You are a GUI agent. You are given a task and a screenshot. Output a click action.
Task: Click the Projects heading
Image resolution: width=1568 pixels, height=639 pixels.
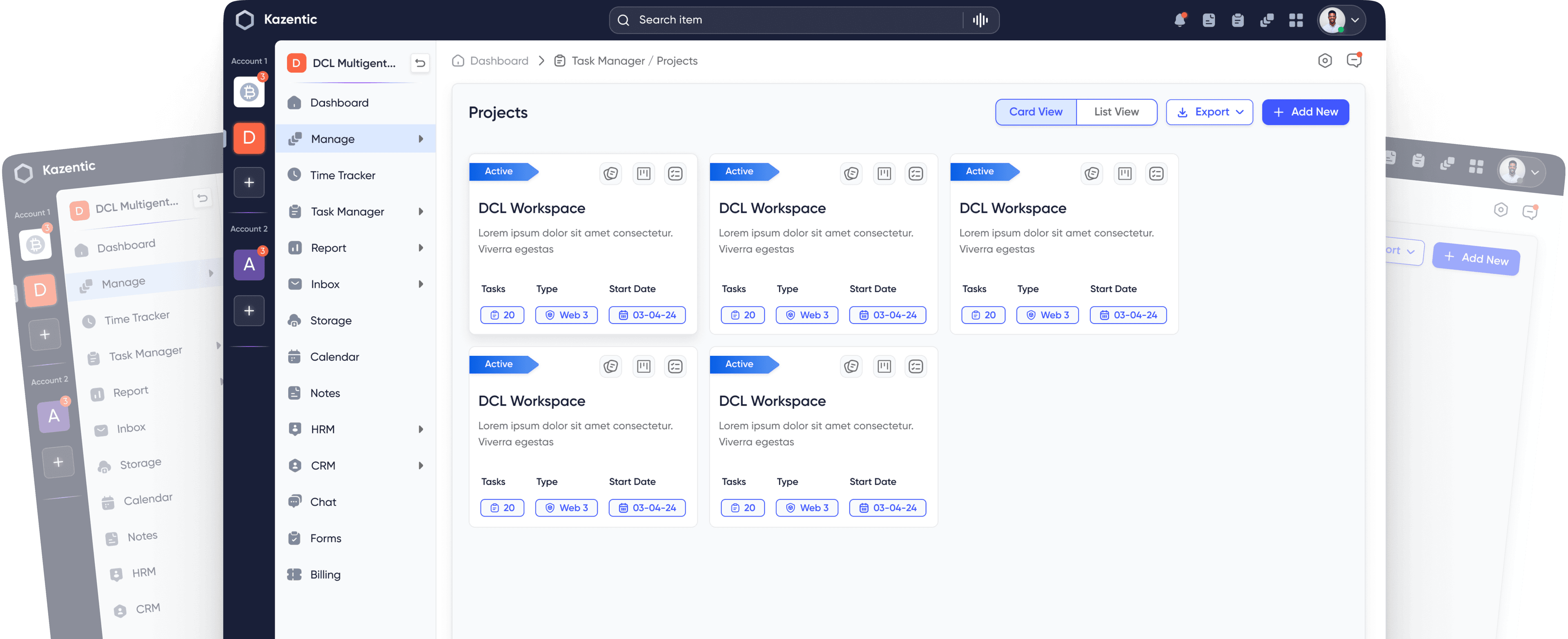(x=498, y=113)
